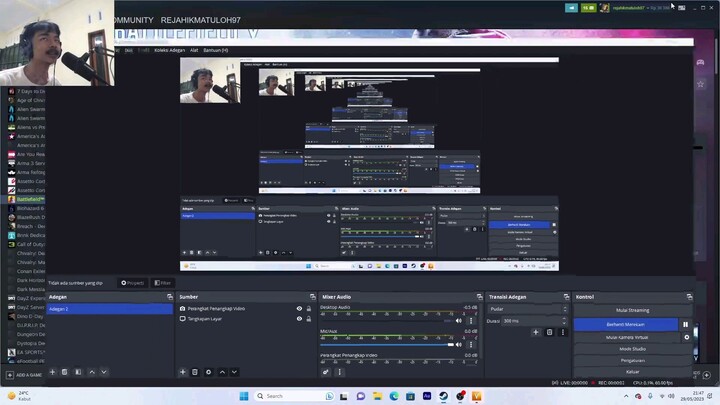The image size is (720, 405).
Task: Toggle lock on Perangkat Penangkap Video
Action: pos(308,309)
